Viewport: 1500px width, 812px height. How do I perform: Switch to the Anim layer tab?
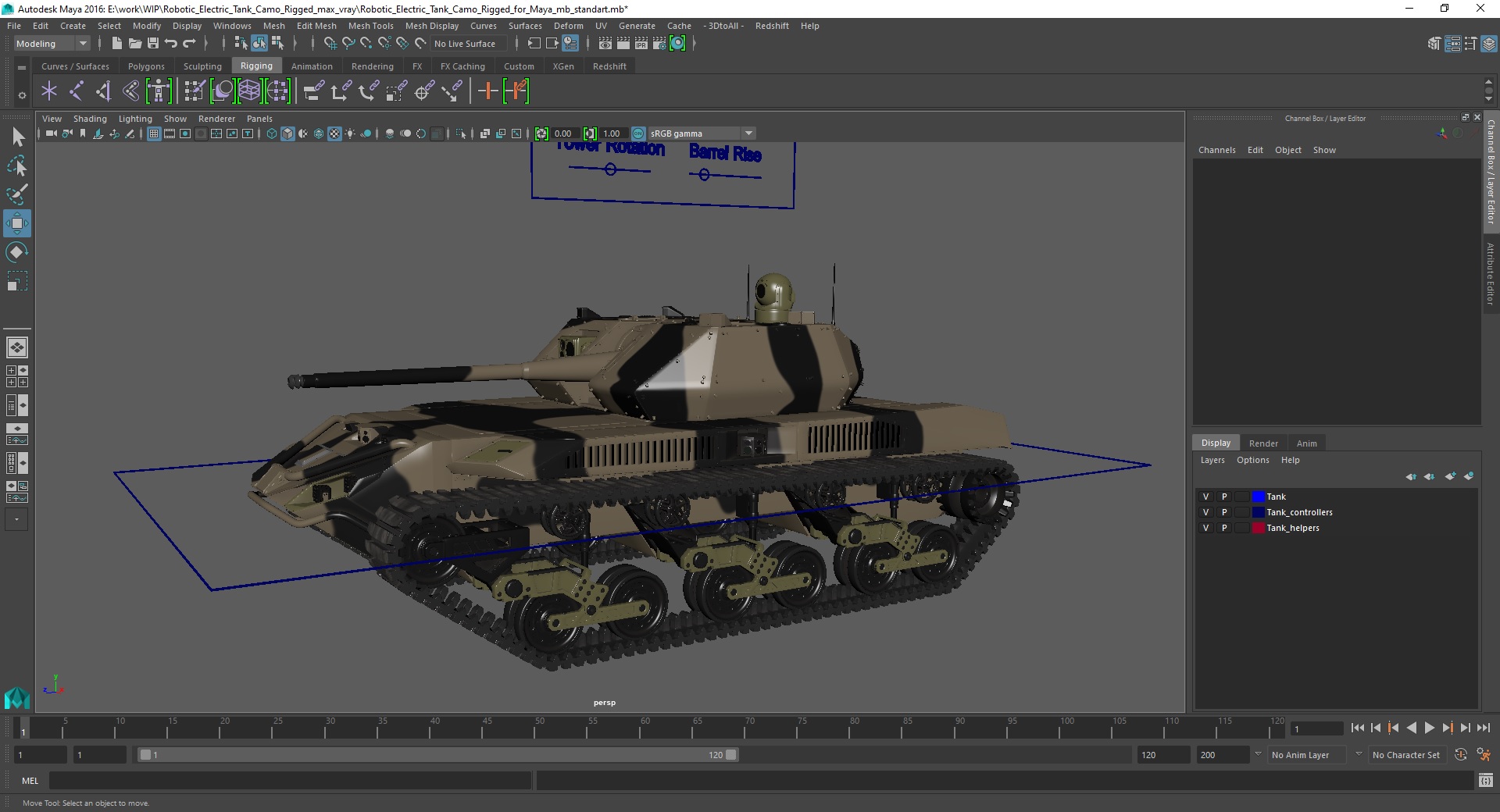[1306, 443]
